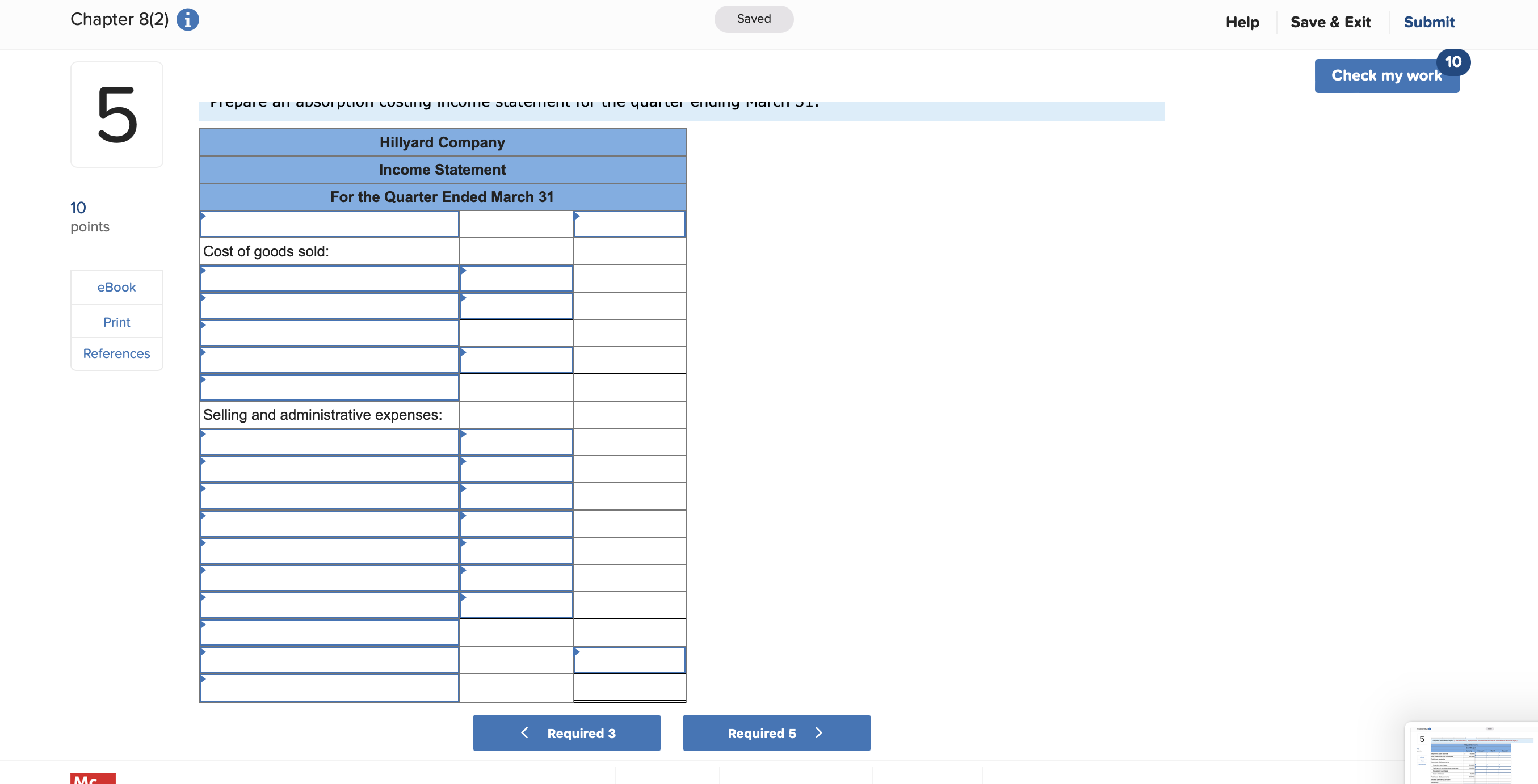The height and width of the screenshot is (784, 1538).
Task: Click the Print link
Action: point(116,322)
